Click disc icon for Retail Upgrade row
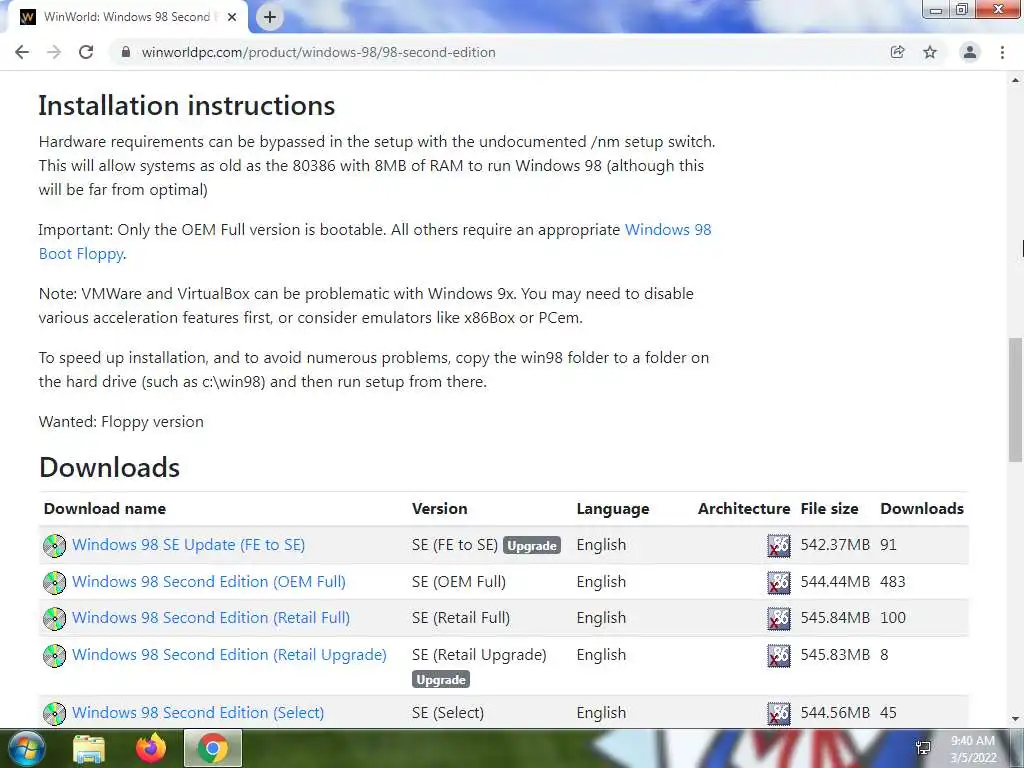Viewport: 1024px width, 768px height. [54, 656]
